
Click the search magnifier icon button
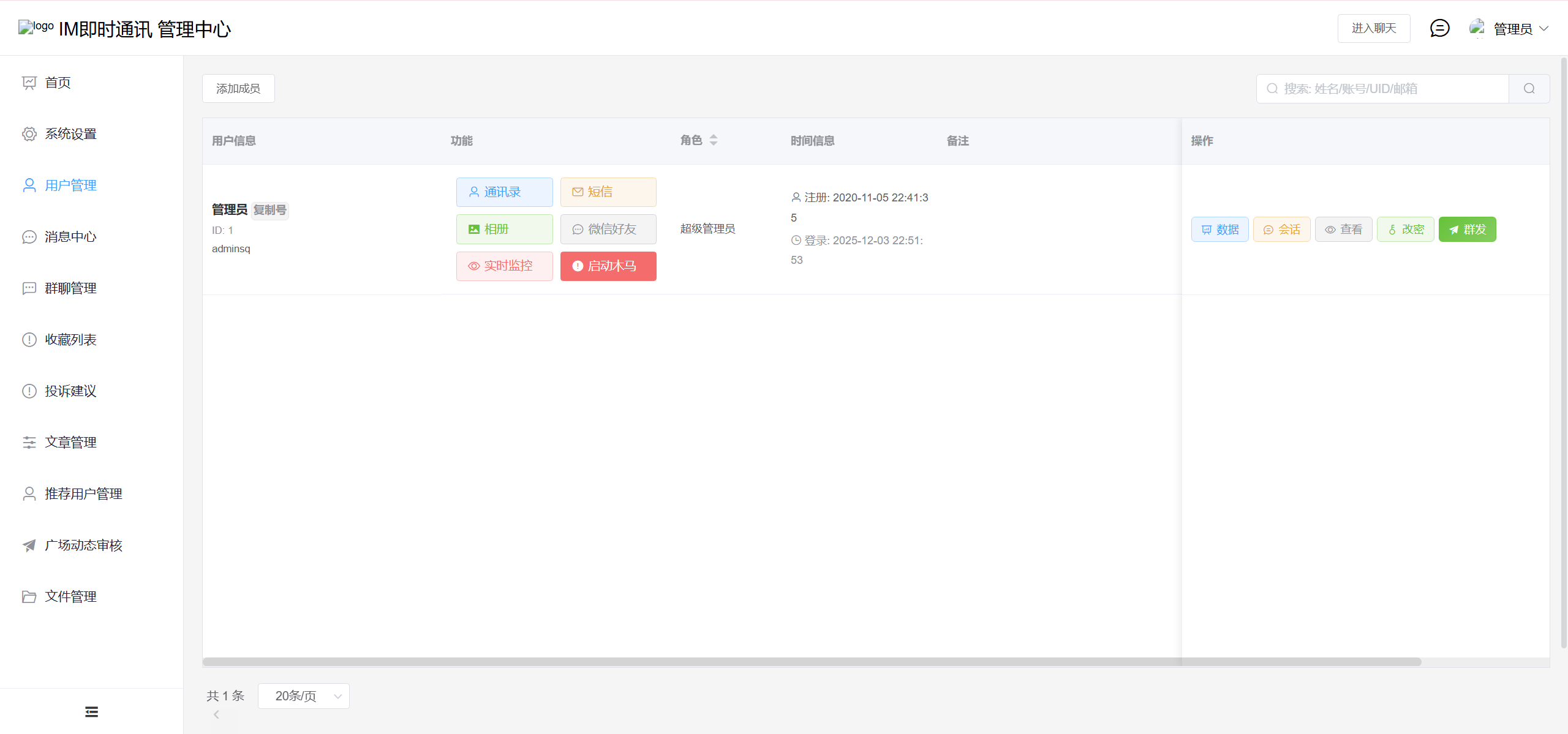point(1529,89)
